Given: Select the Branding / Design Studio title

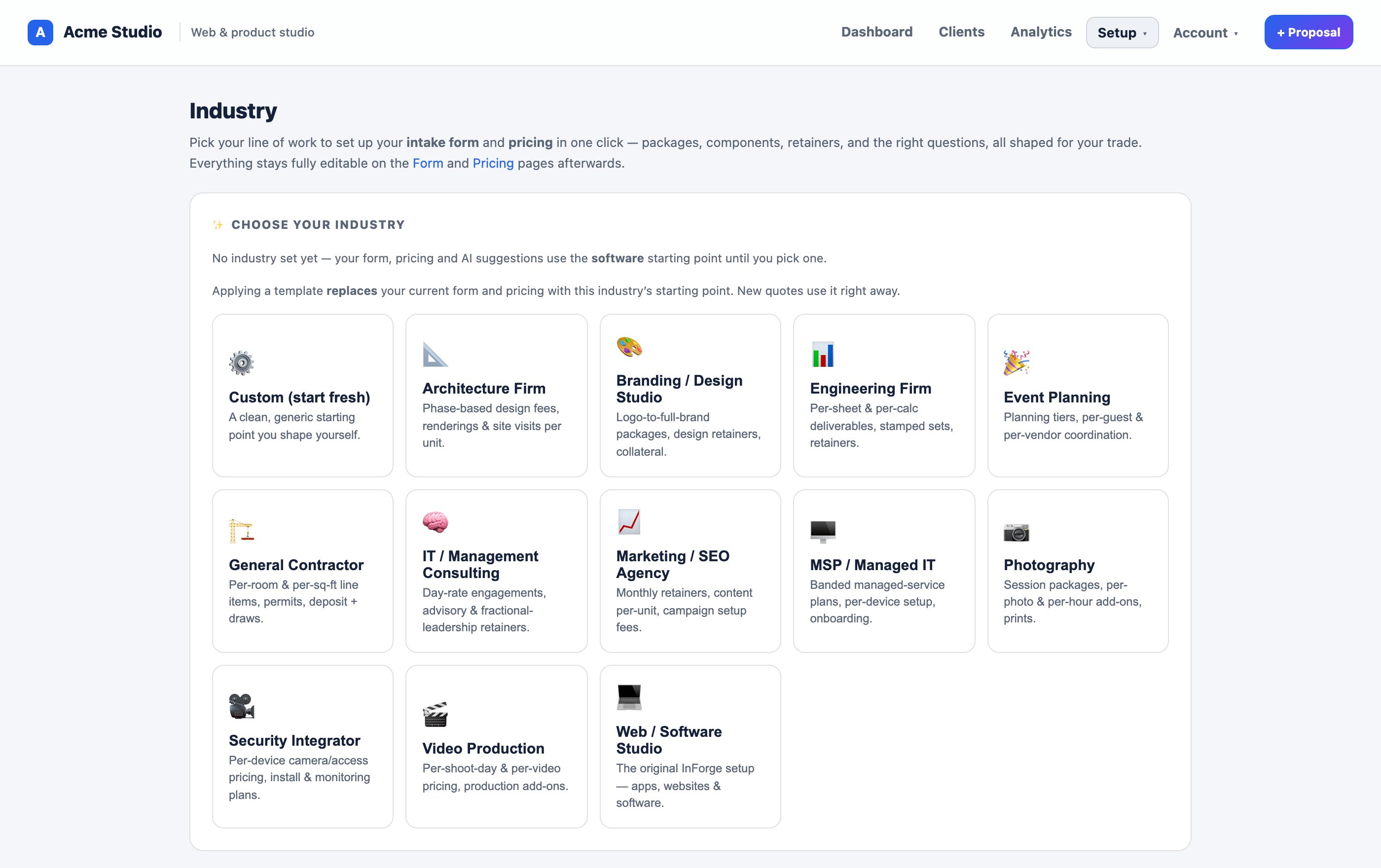Looking at the screenshot, I should tap(679, 389).
